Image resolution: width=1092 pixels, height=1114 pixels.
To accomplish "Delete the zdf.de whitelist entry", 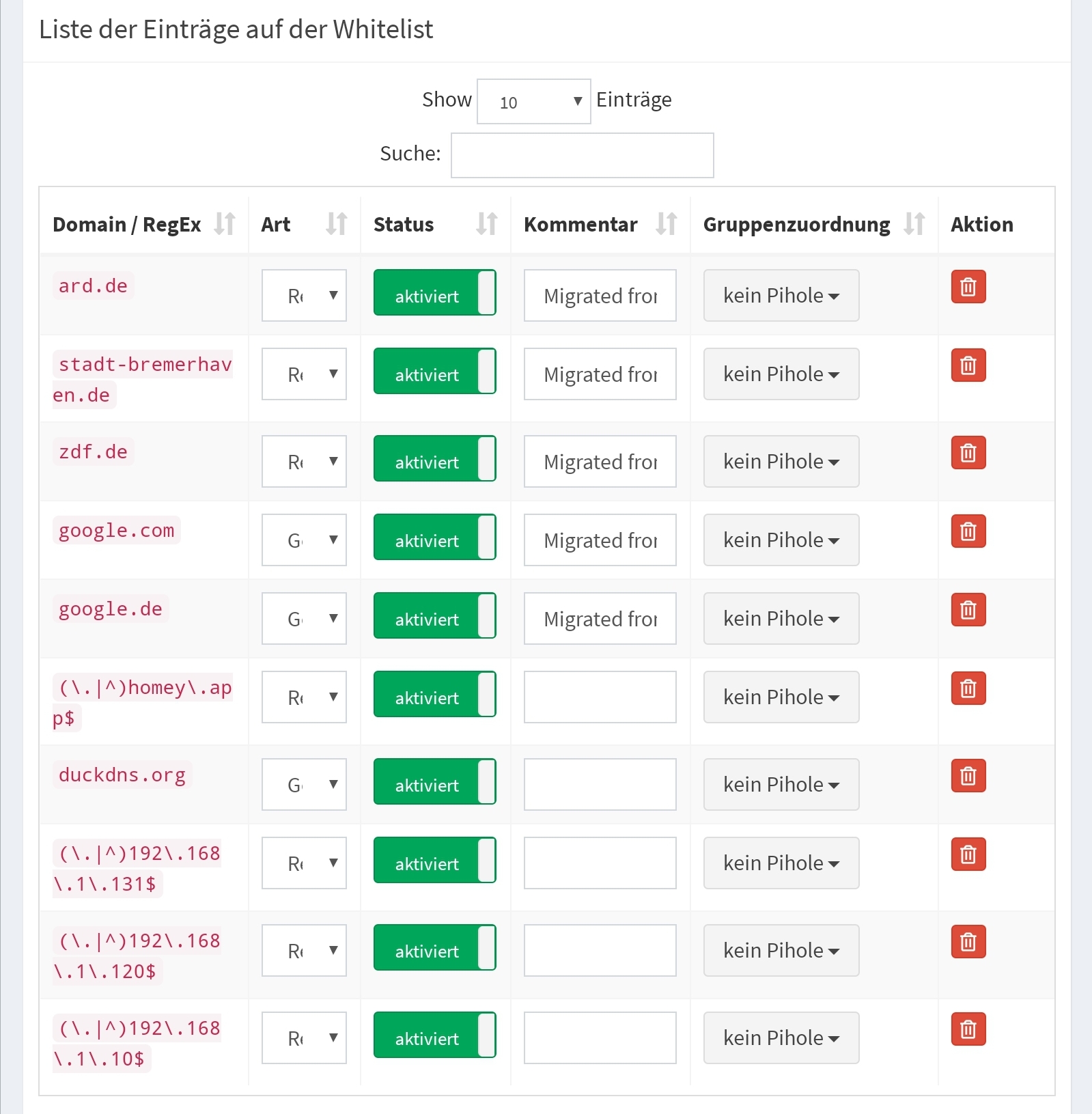I will (x=968, y=453).
